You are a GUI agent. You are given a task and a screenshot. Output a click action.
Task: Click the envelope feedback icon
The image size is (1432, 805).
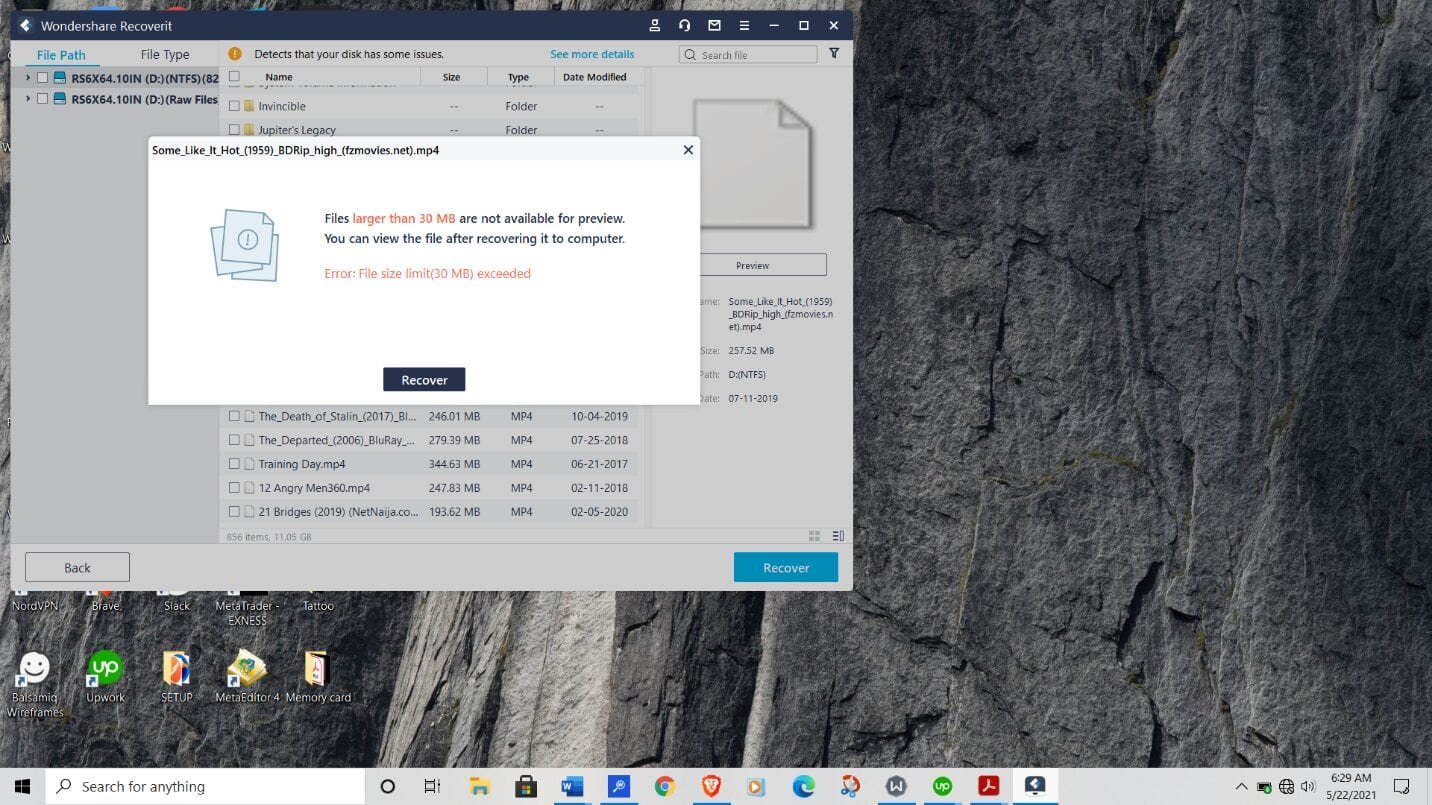pyautogui.click(x=714, y=25)
